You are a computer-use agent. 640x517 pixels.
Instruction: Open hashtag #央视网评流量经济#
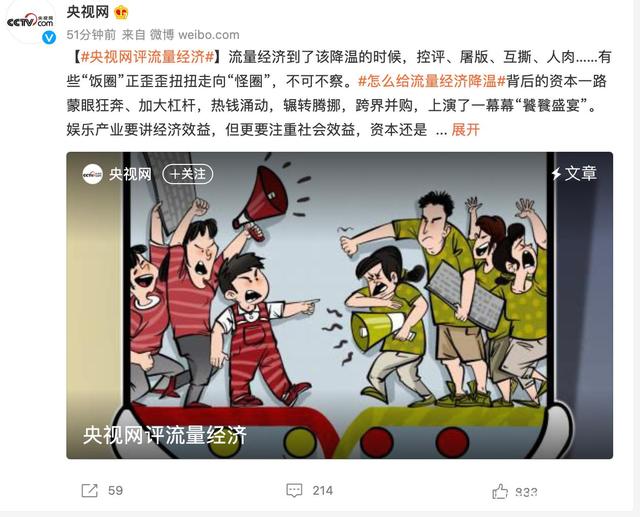pyautogui.click(x=147, y=57)
